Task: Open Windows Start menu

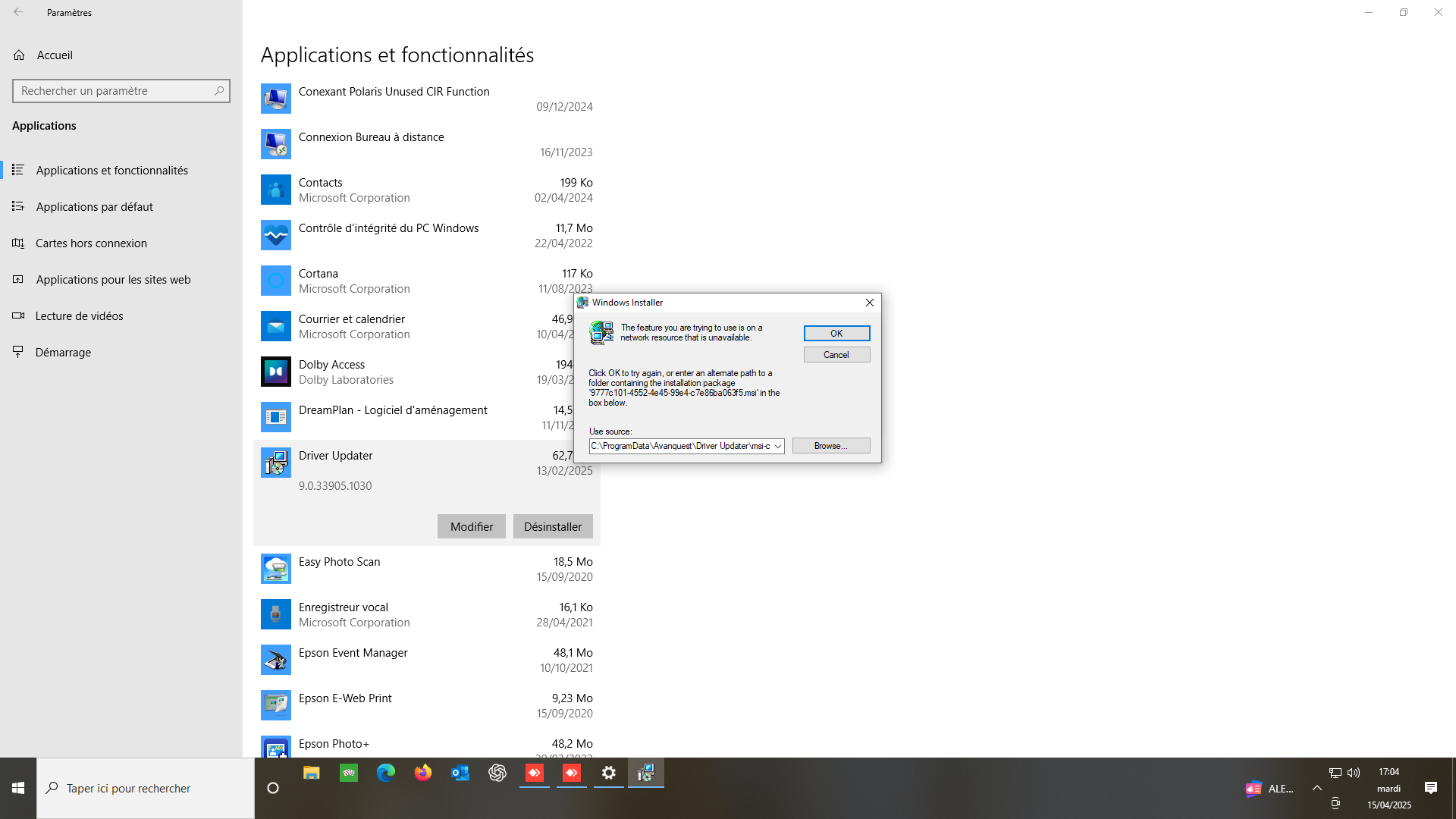Action: [18, 789]
